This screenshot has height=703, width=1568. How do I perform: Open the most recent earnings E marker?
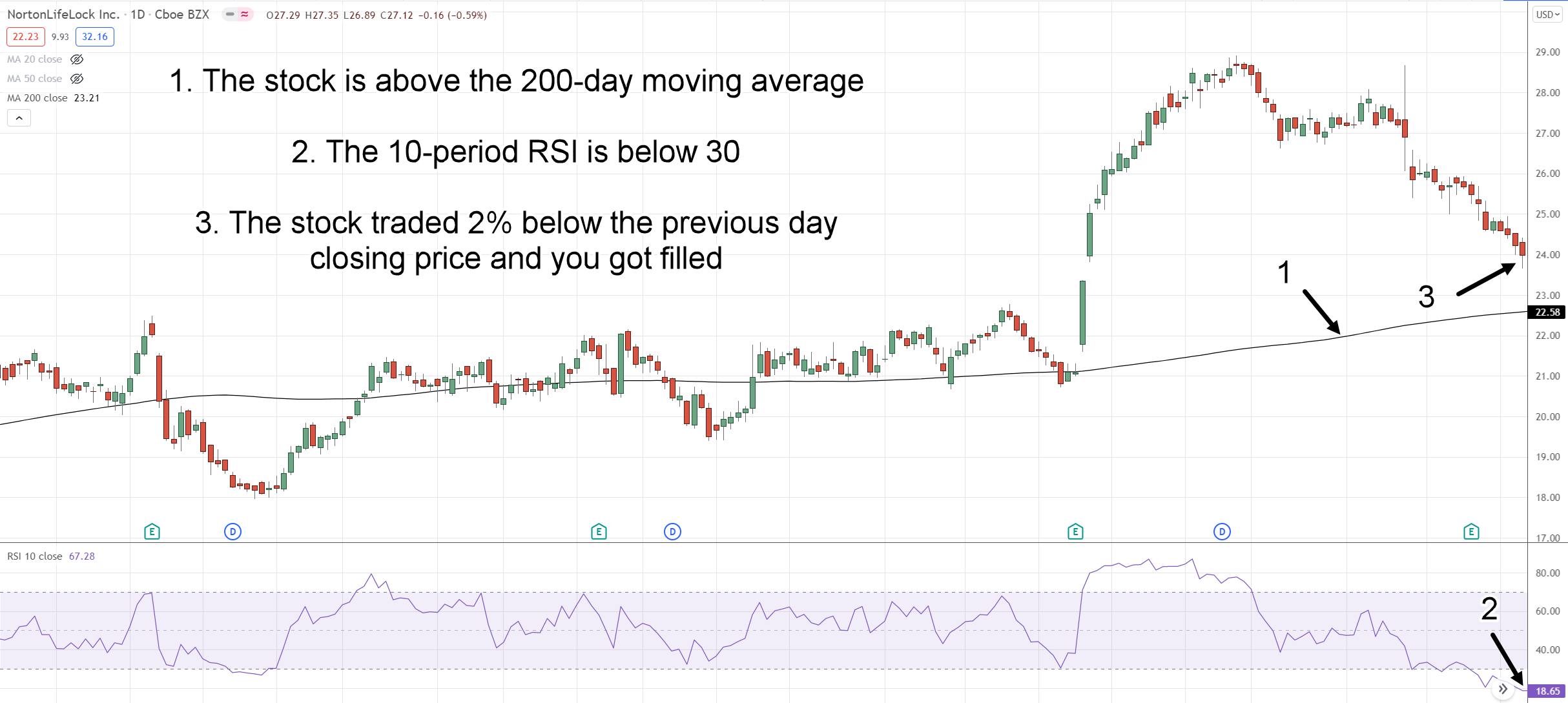pyautogui.click(x=1471, y=532)
